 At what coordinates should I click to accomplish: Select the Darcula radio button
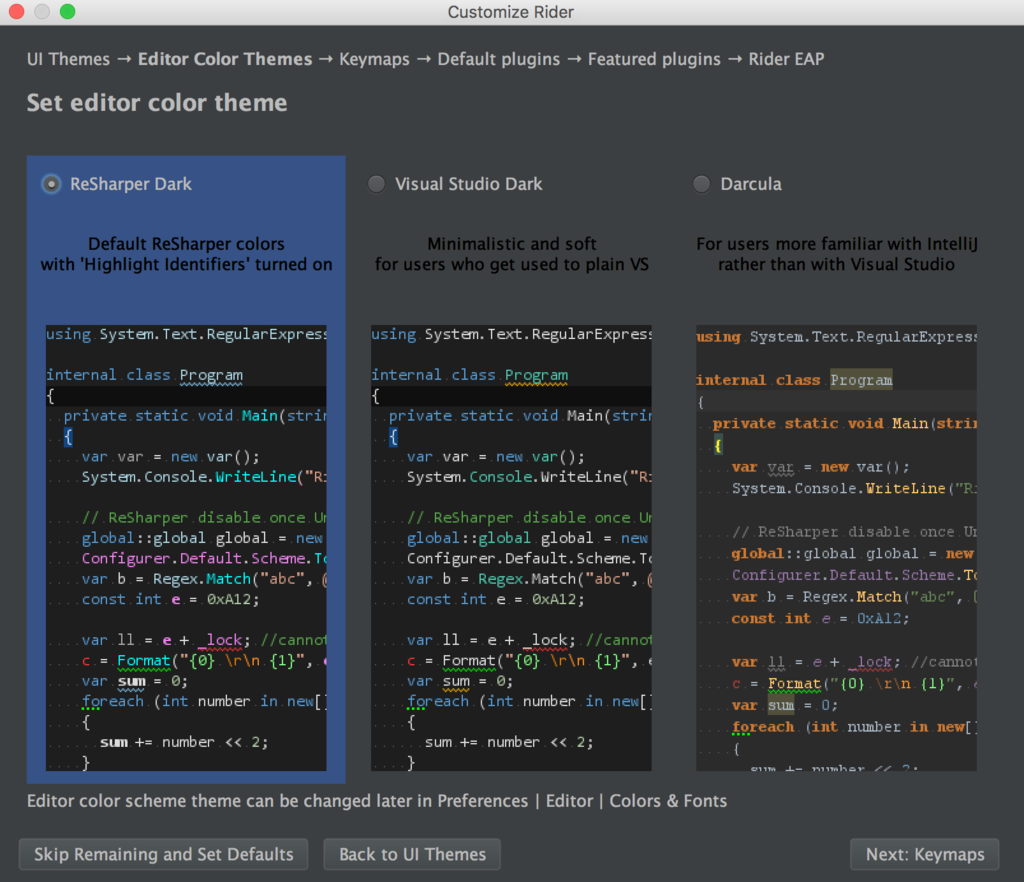pyautogui.click(x=701, y=184)
